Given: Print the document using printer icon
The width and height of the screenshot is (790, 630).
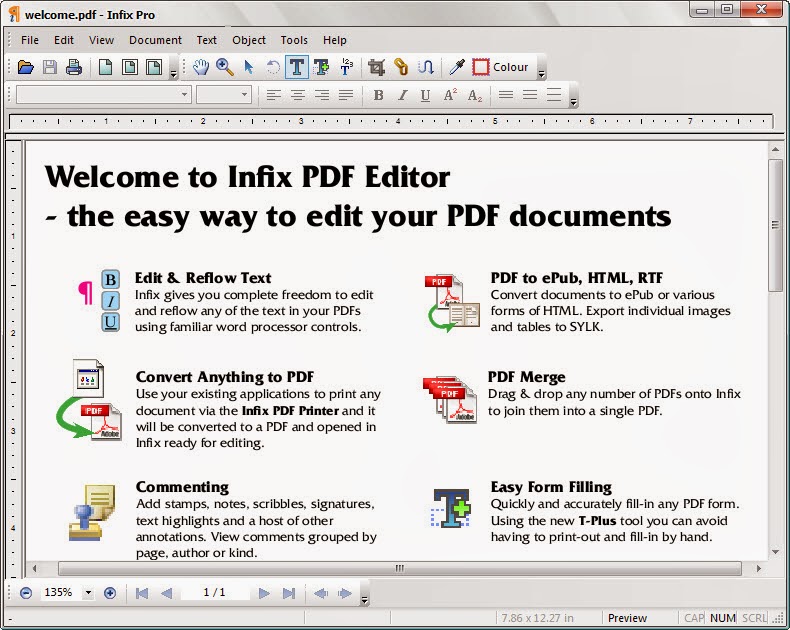Looking at the screenshot, I should [74, 67].
